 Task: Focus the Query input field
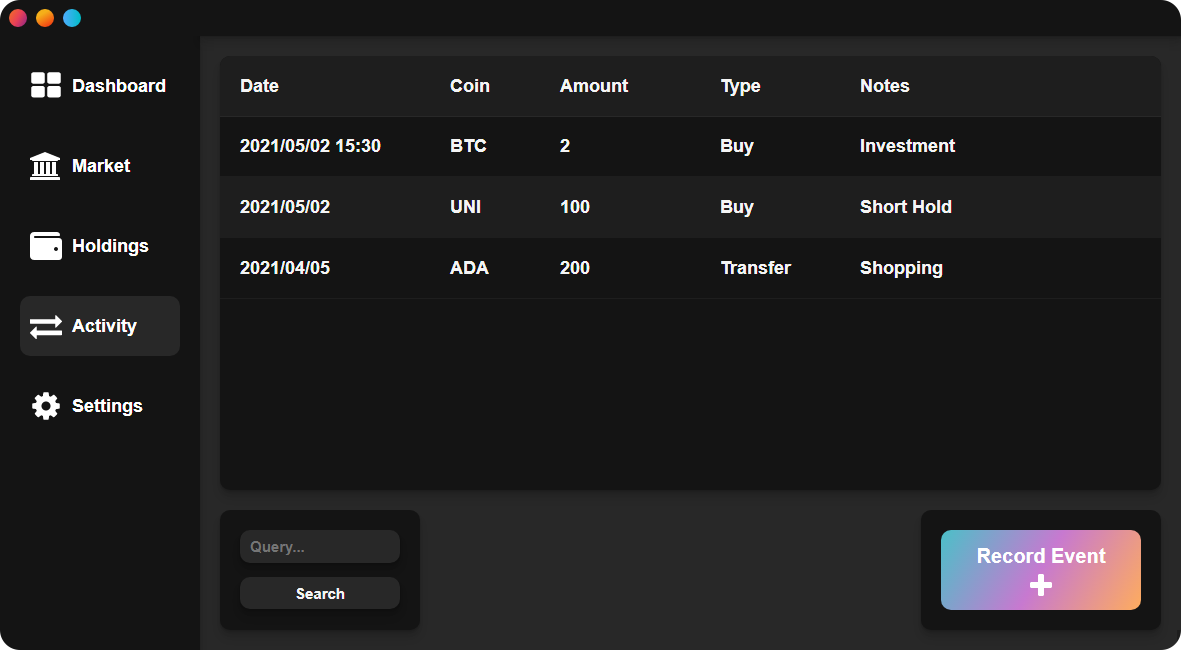click(320, 547)
